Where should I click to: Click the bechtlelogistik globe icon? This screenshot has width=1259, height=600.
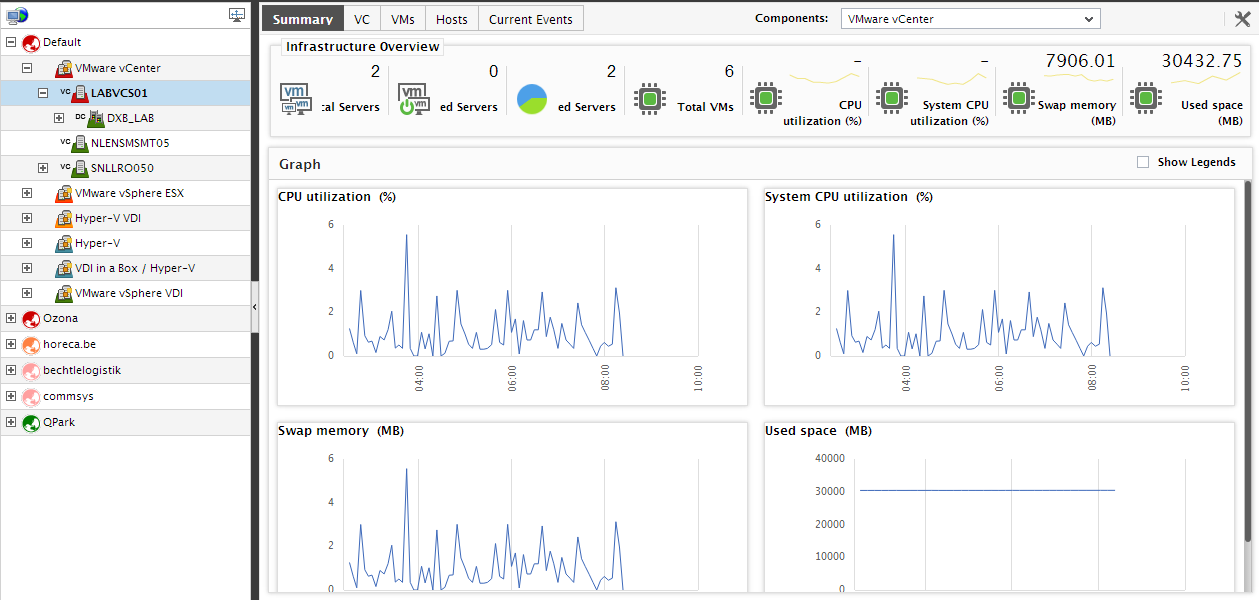pos(31,371)
